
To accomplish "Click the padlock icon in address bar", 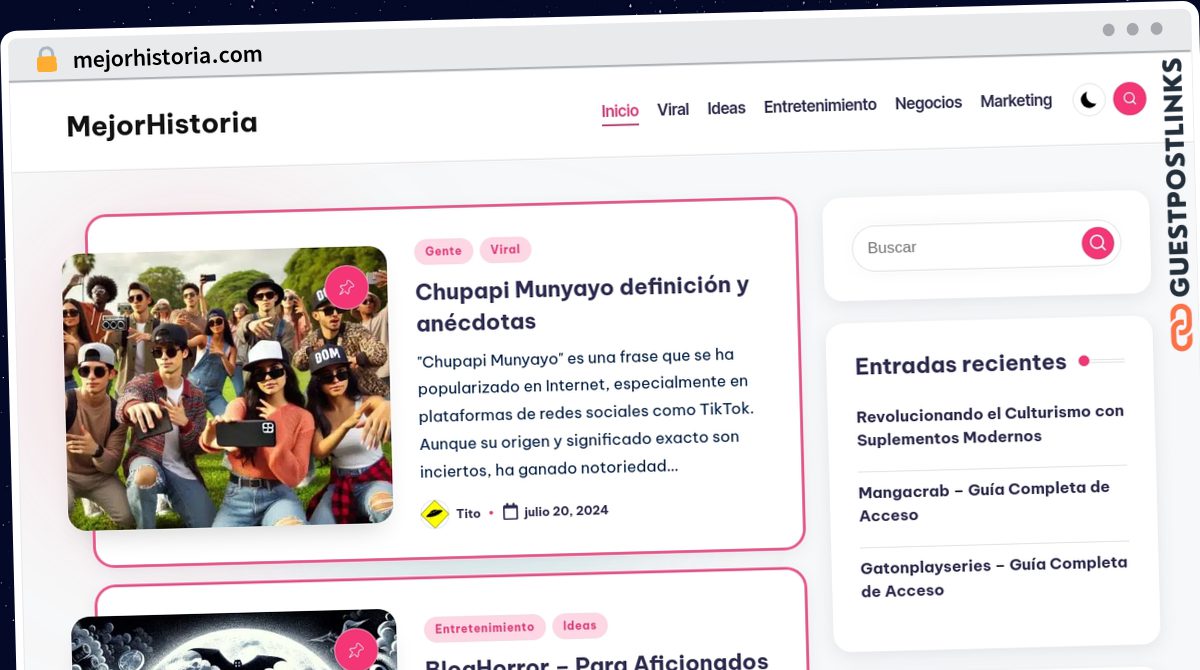I will pyautogui.click(x=47, y=60).
